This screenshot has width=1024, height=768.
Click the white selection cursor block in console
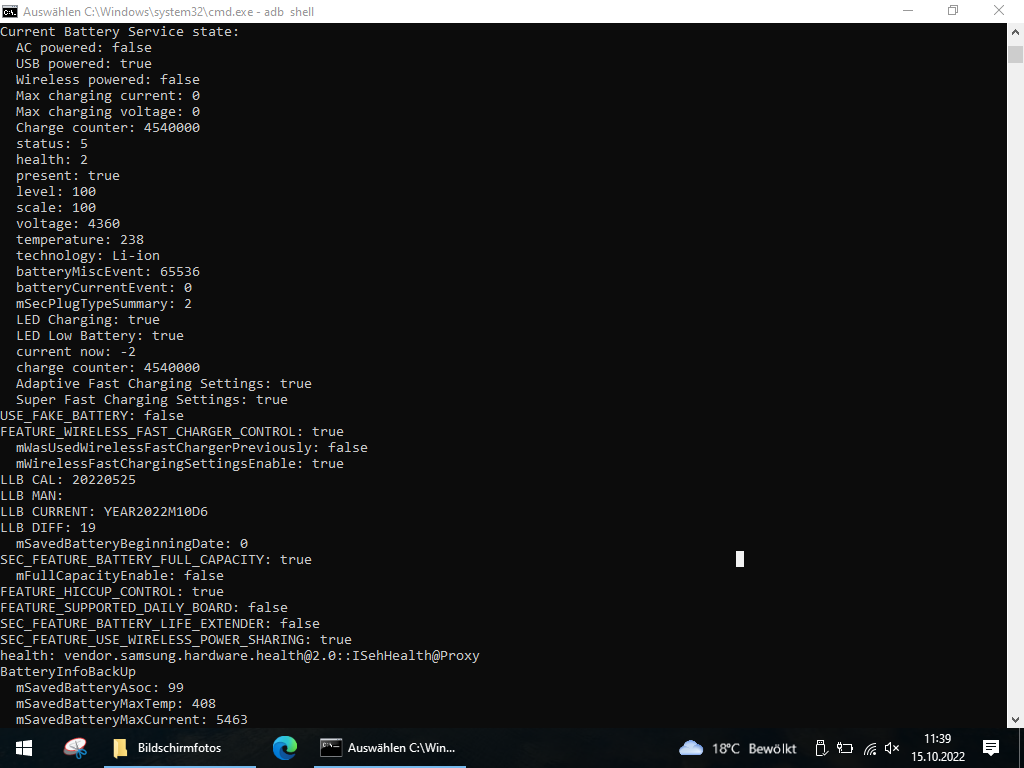[x=740, y=559]
